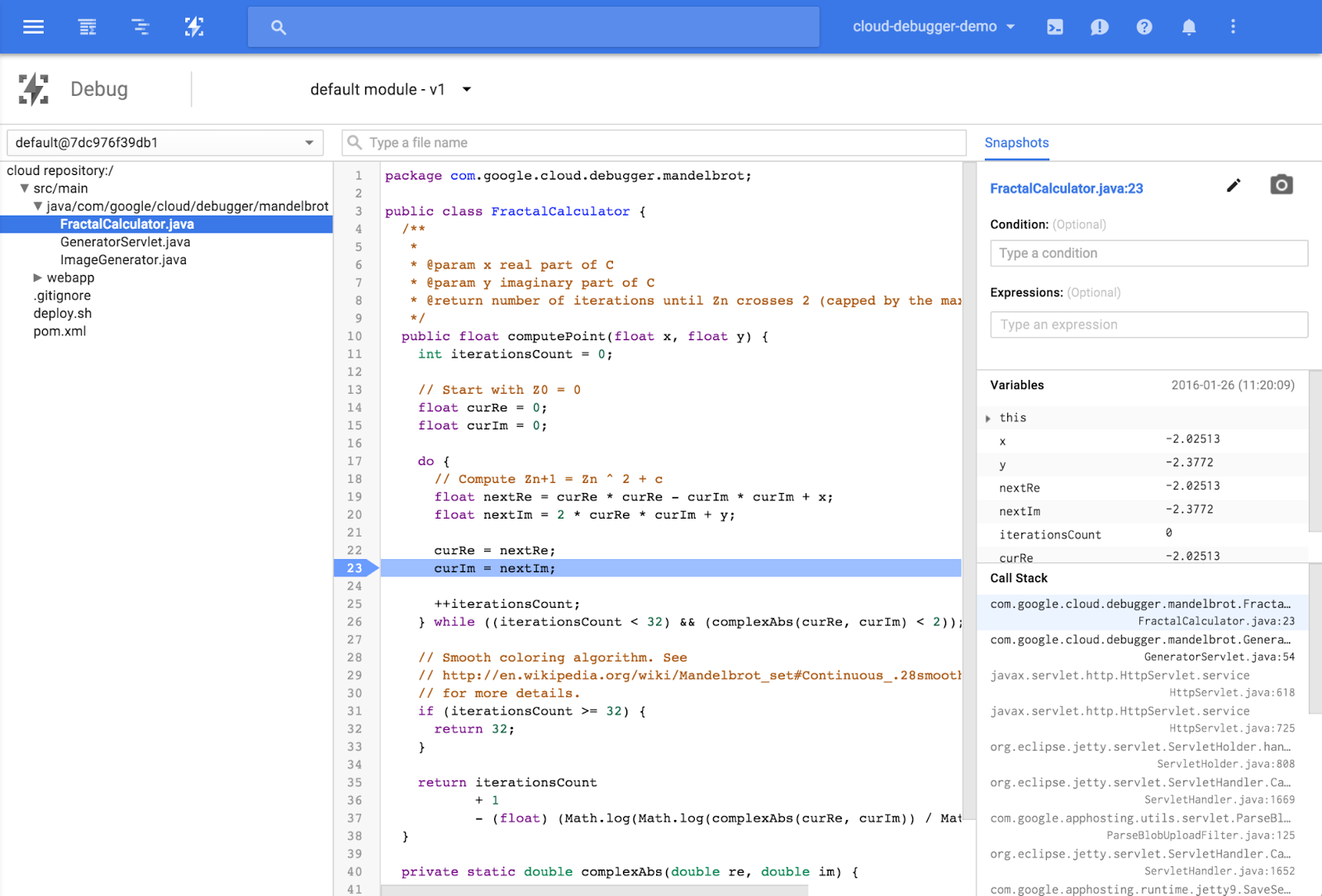Image resolution: width=1322 pixels, height=896 pixels.
Task: Open the help question mark icon
Action: pos(1144,27)
